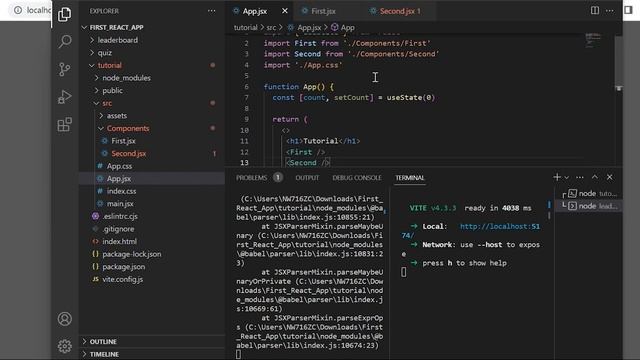The width and height of the screenshot is (640, 360).
Task: Open the Search view in activity bar
Action: click(x=64, y=42)
